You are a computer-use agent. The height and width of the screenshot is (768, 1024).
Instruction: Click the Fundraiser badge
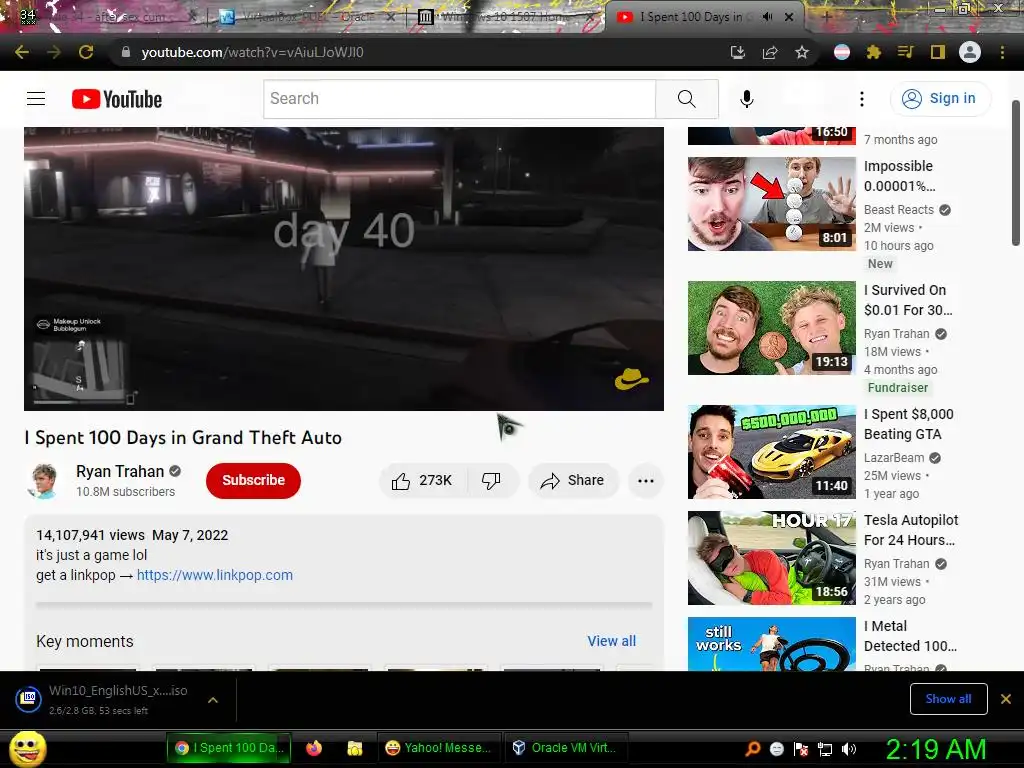coord(897,388)
